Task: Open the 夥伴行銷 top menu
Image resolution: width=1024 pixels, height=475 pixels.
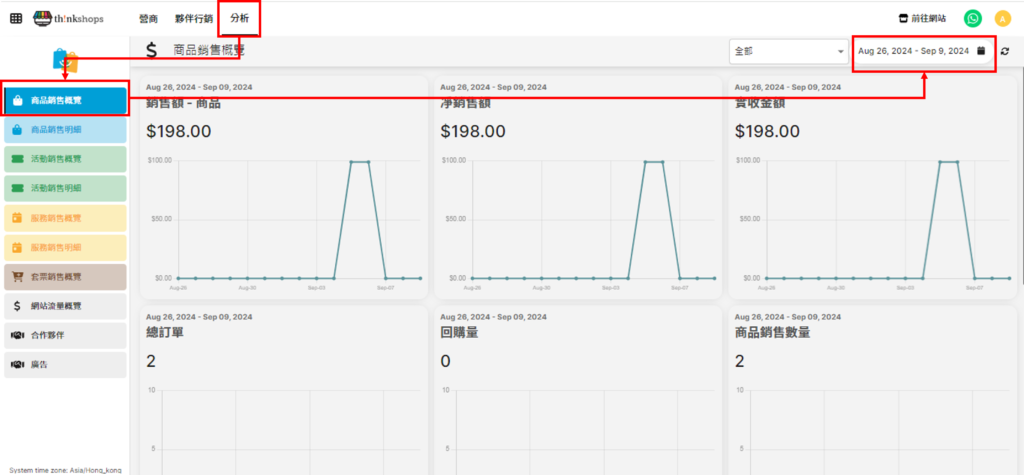Action: [x=193, y=18]
